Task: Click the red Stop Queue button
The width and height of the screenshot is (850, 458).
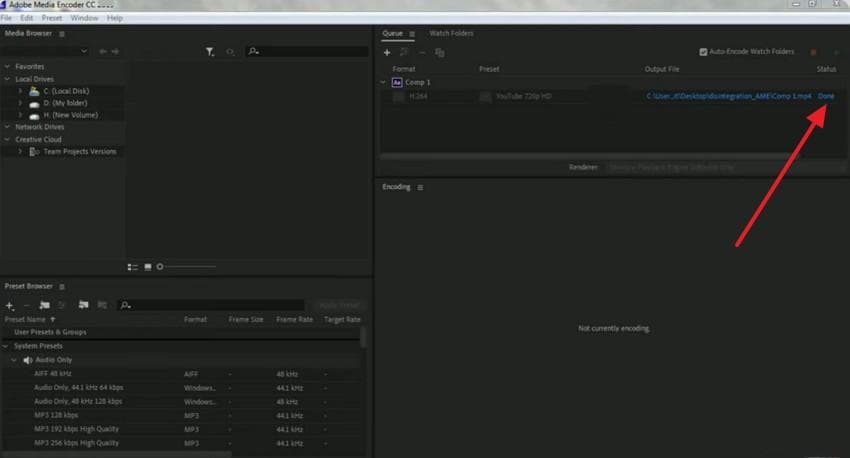Action: 813,52
